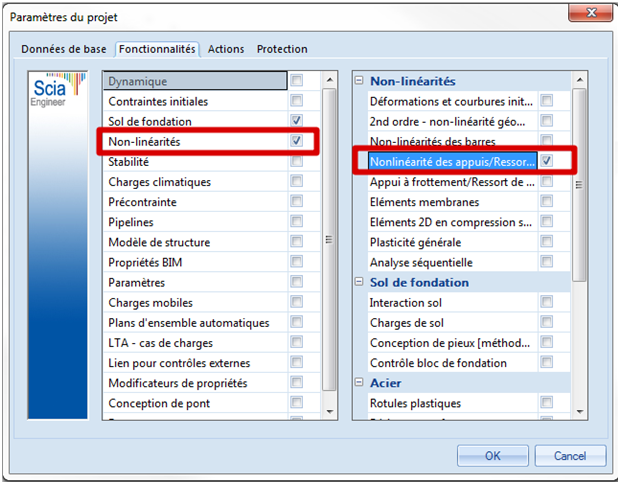Toggle the Non-linéarités checkbox
Viewport: 618px width, 482px height.
point(297,141)
